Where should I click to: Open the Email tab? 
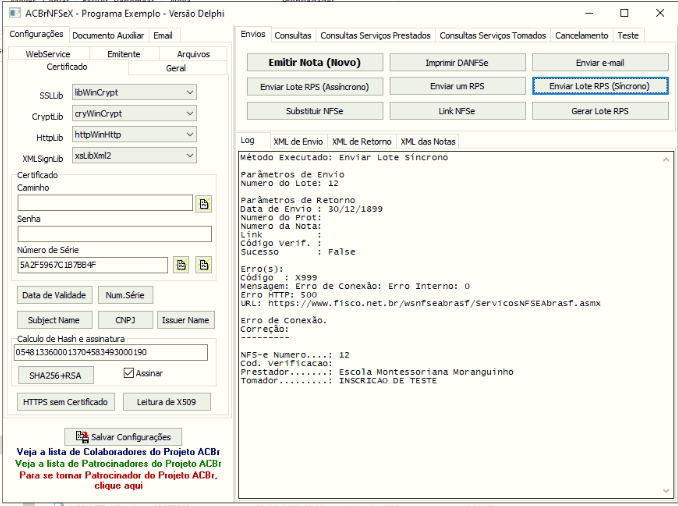tap(163, 35)
